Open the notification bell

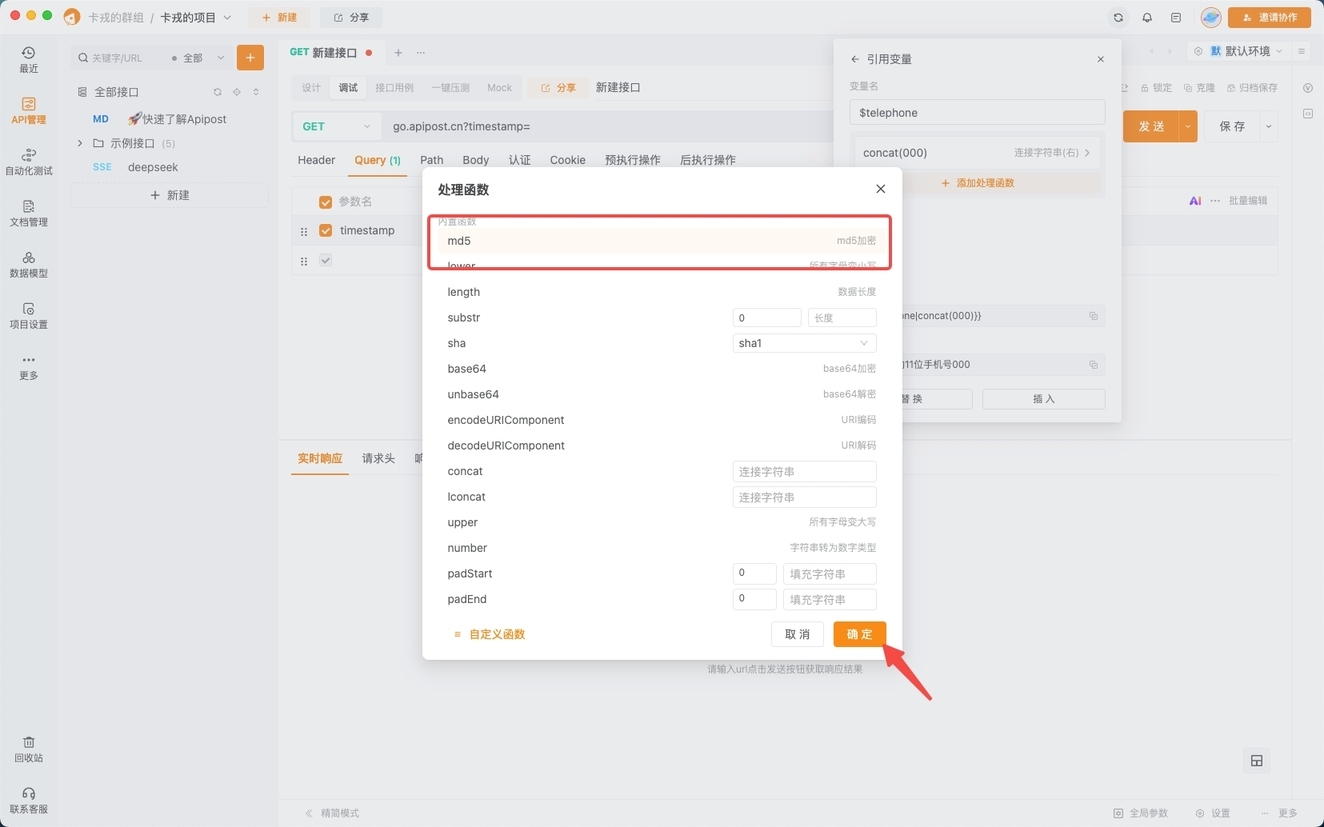(1147, 17)
